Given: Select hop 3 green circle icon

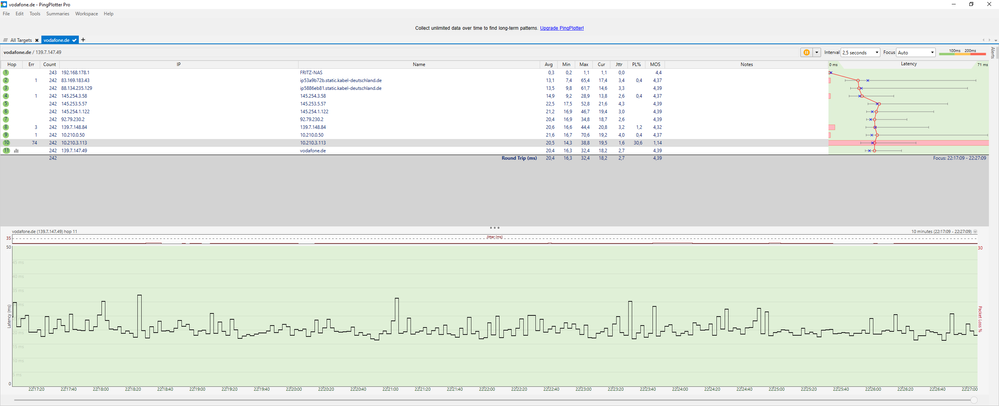Looking at the screenshot, I should (x=6, y=88).
